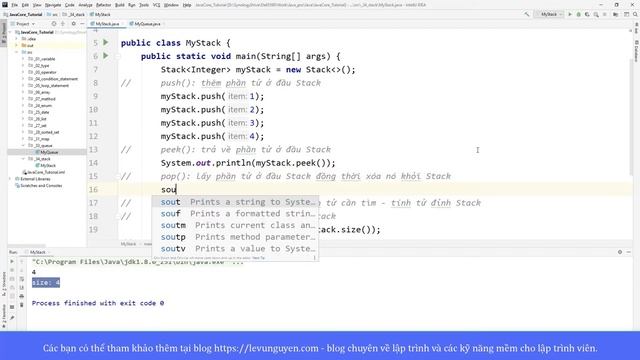Expand External Libraries node

(11, 179)
